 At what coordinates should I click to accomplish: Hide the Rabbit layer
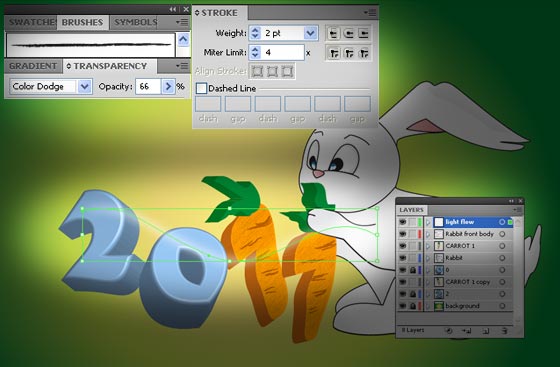coord(403,258)
